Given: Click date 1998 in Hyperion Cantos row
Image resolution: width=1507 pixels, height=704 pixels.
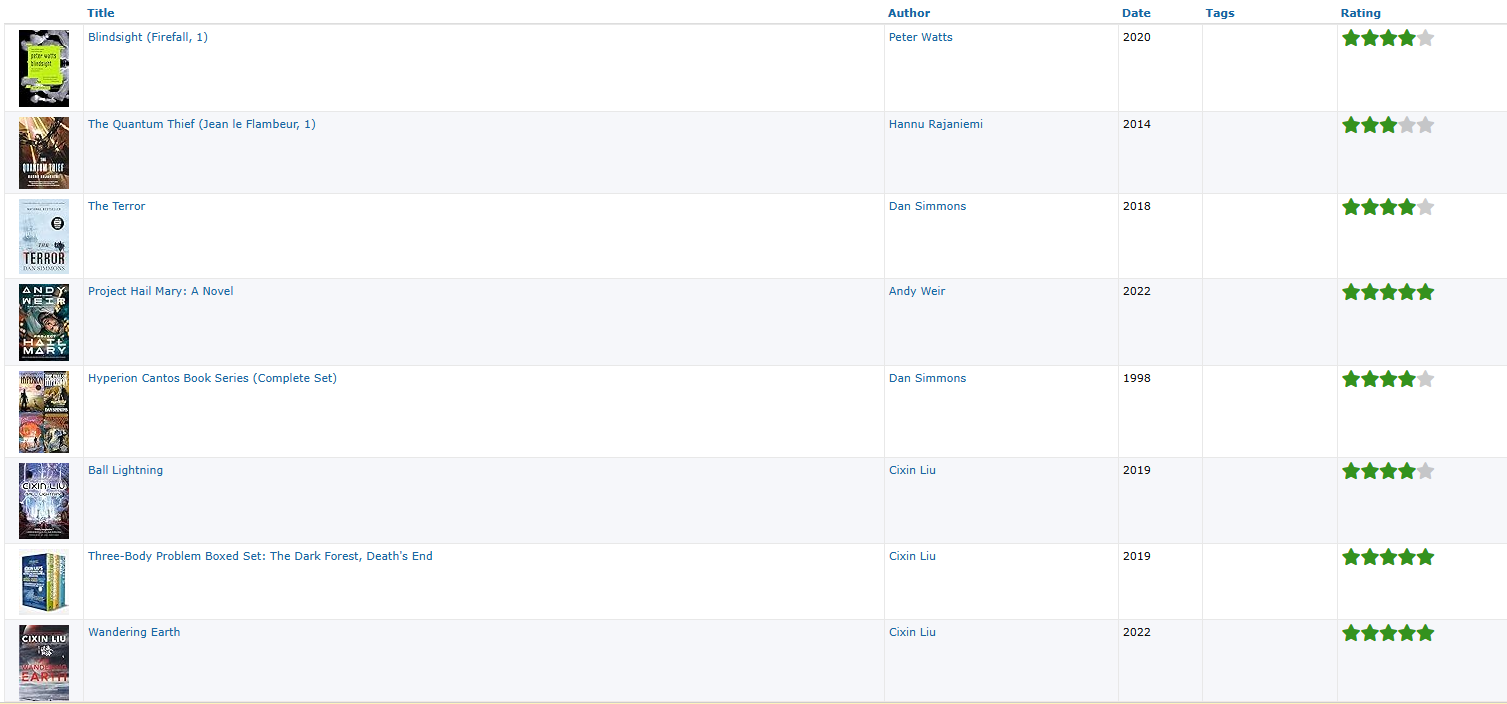Looking at the screenshot, I should [x=1137, y=378].
